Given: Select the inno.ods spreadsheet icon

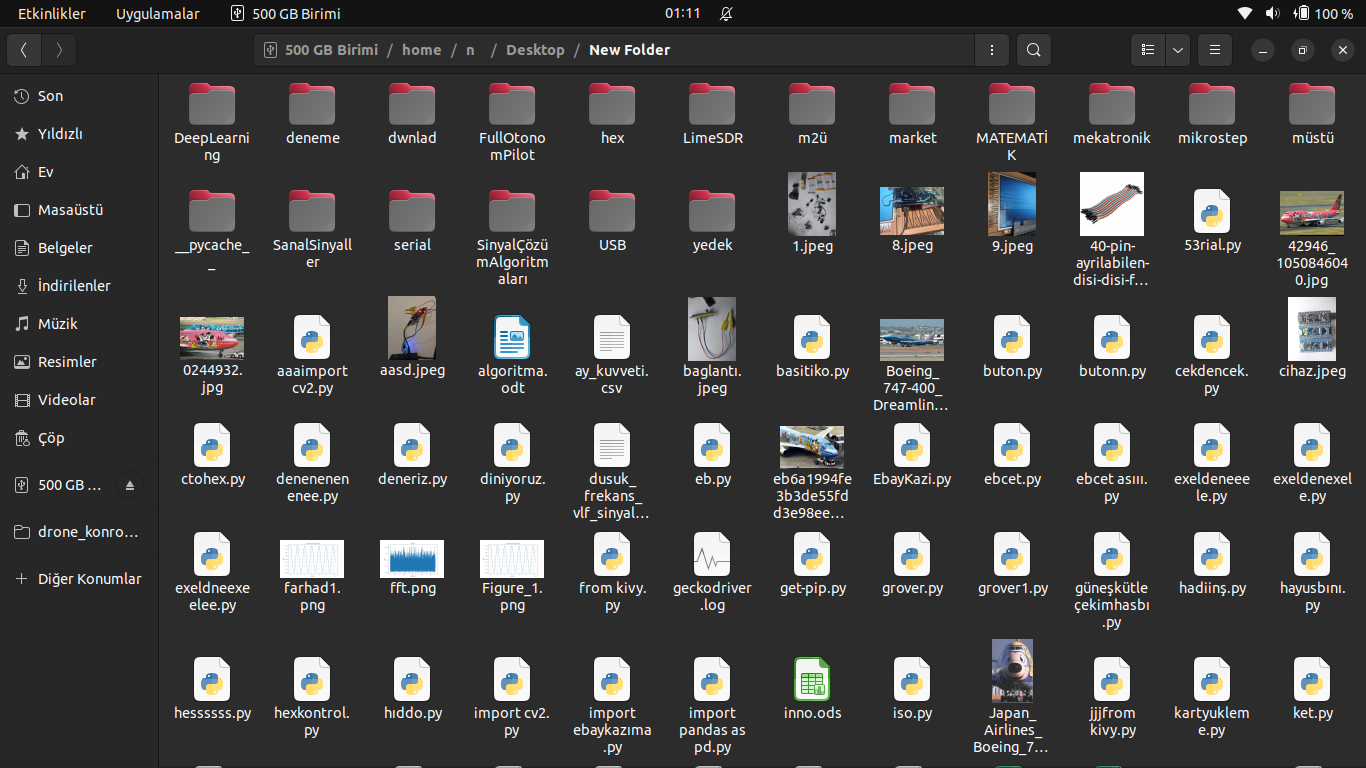Looking at the screenshot, I should click(812, 679).
